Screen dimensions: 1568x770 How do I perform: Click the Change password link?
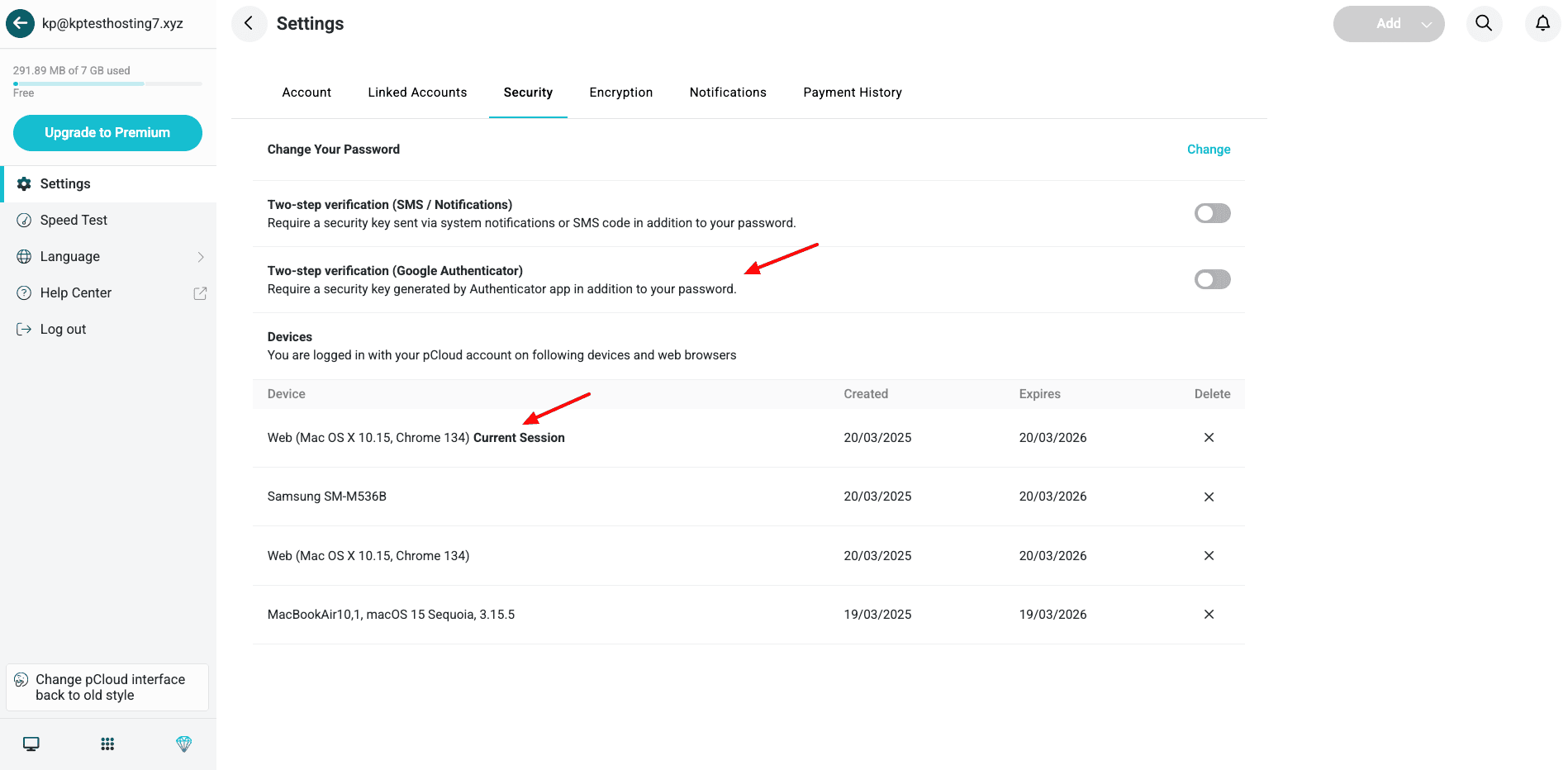pos(1208,150)
